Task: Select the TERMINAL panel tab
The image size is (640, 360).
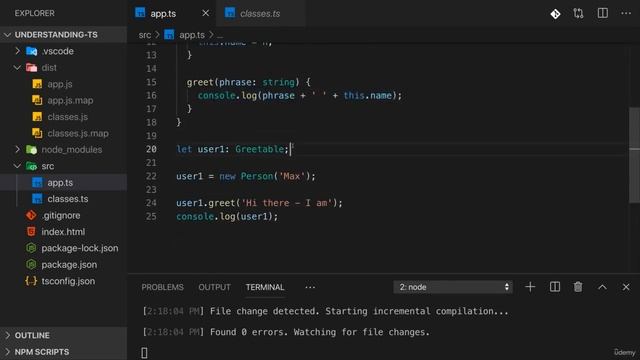Action: point(265,287)
